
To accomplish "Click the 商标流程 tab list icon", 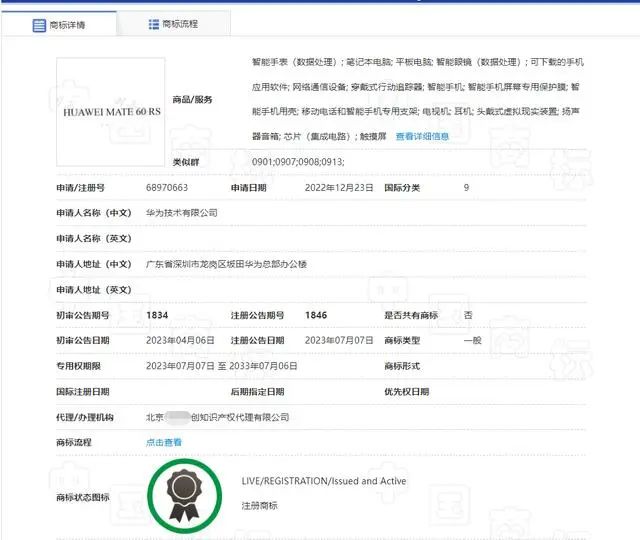I will point(153,24).
